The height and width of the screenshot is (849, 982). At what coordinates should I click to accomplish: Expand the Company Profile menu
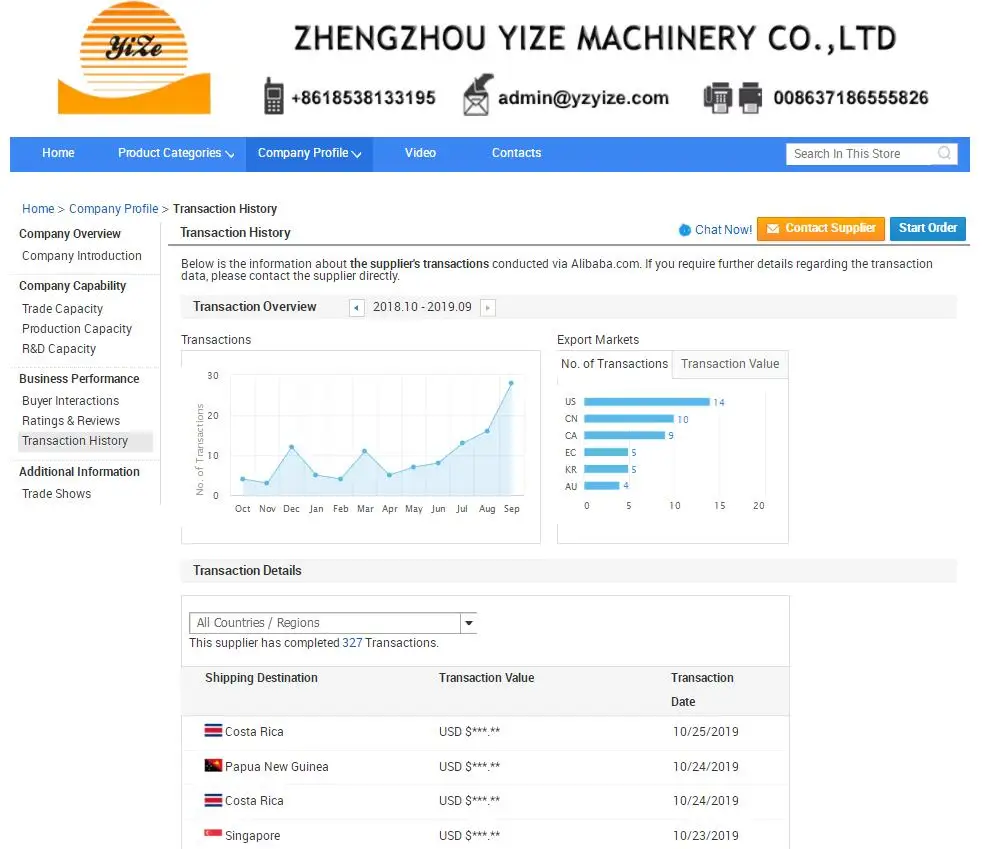click(x=309, y=154)
